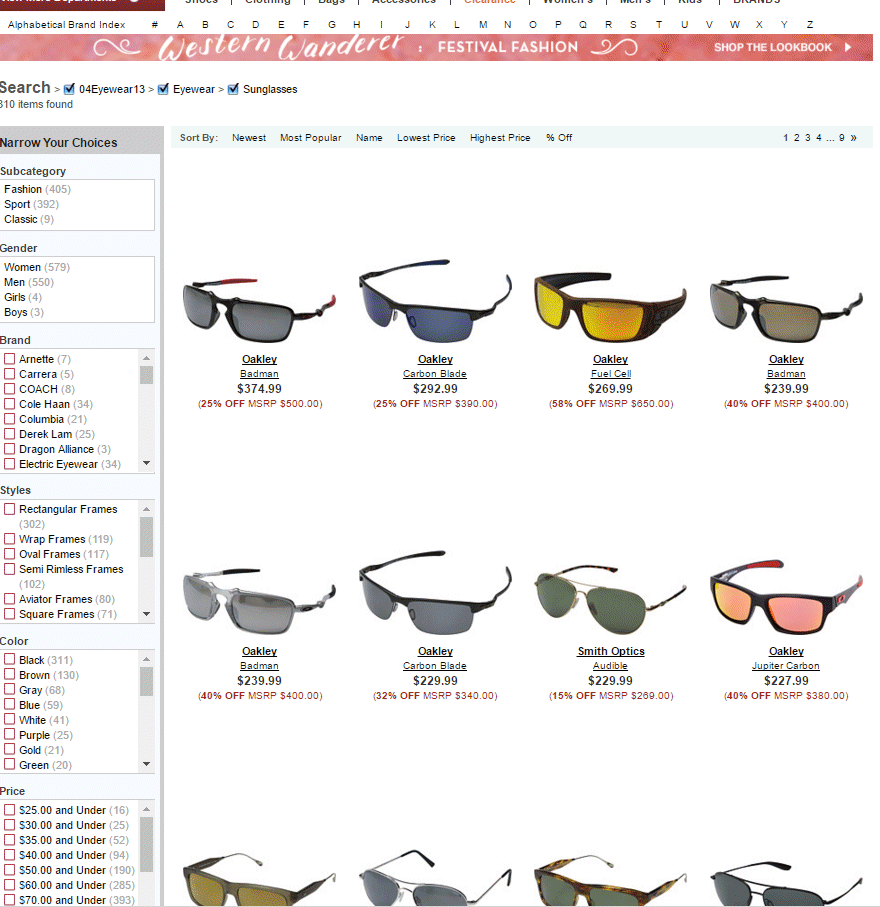Screen dimensions: 880x907
Task: Enable the Aviator Frames style filter
Action: (x=10, y=599)
